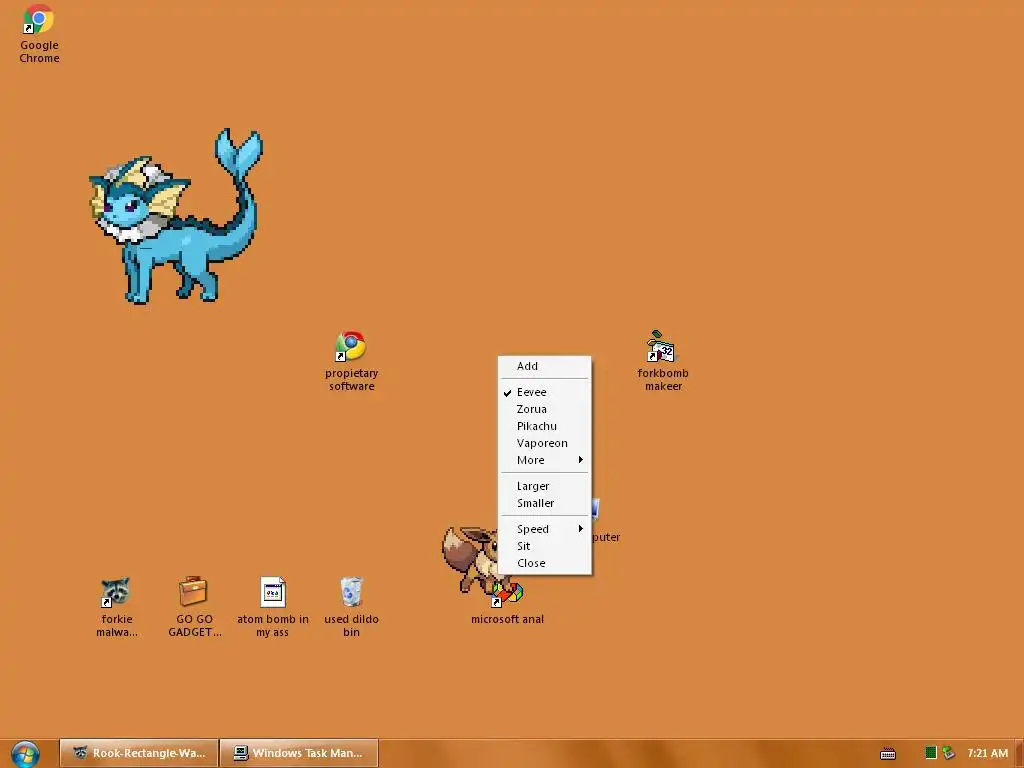
Task: Choose Smaller to shrink the pet
Action: click(x=545, y=503)
